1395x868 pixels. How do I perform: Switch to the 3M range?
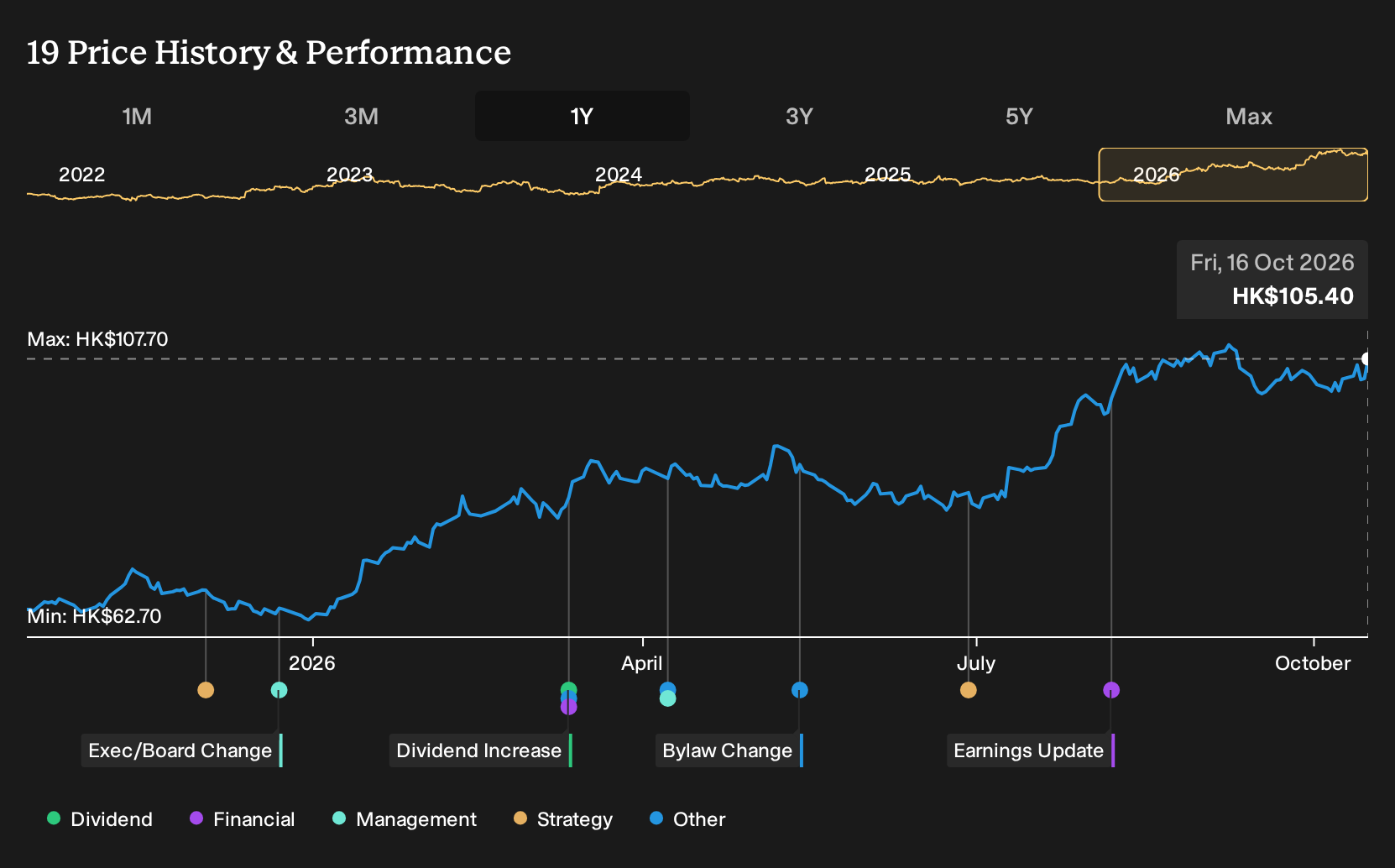pos(361,116)
